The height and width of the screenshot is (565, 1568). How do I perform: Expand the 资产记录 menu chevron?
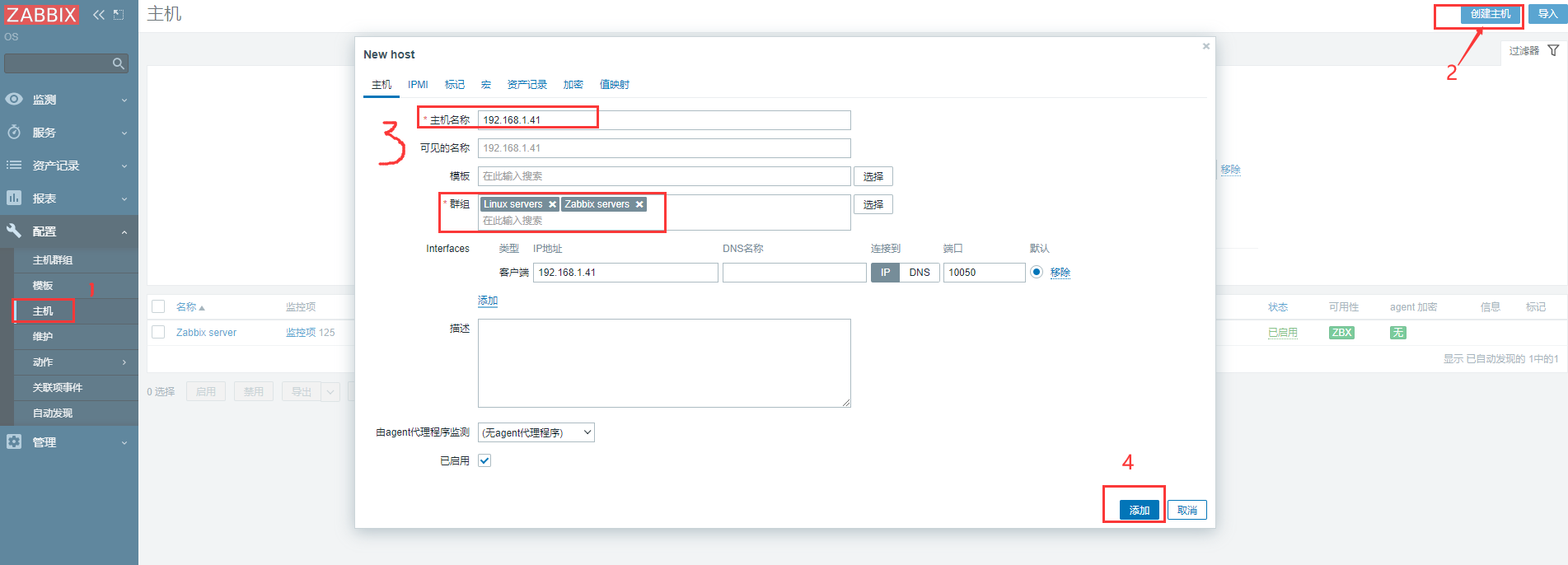click(124, 166)
